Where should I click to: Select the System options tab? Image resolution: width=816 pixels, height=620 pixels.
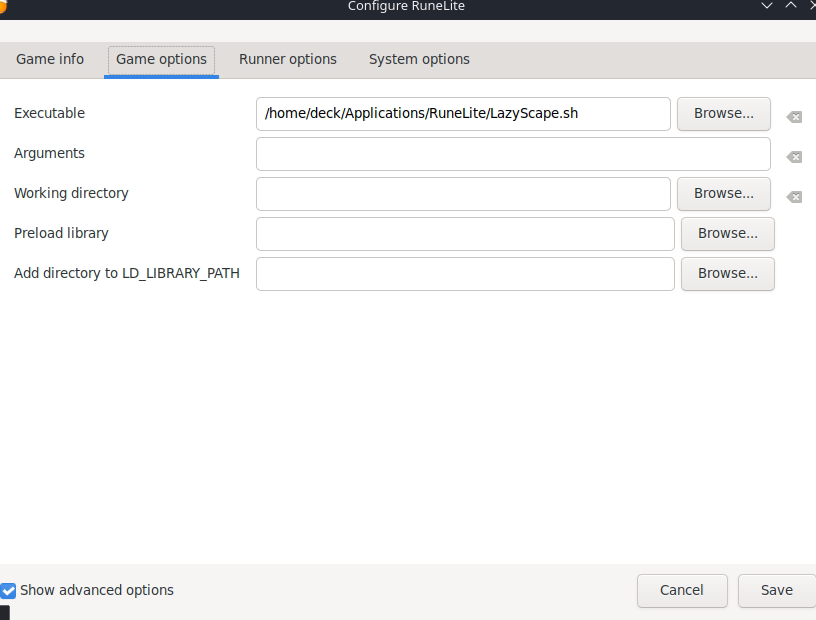click(x=419, y=59)
